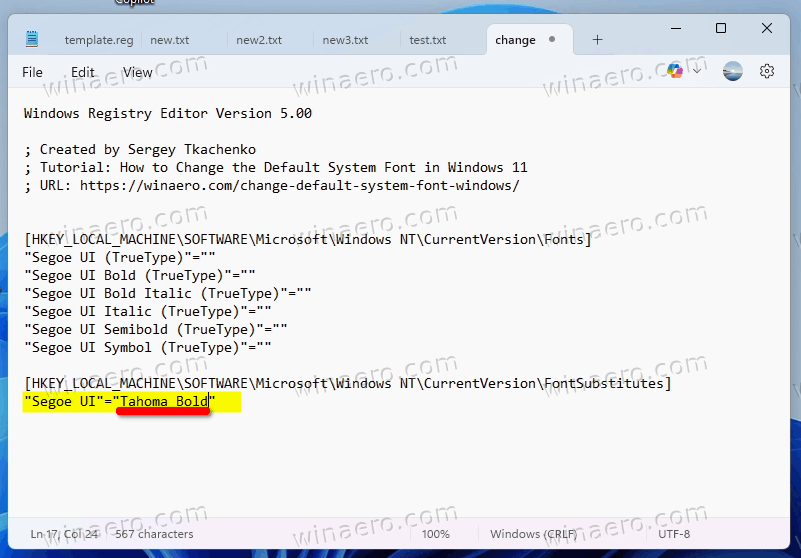This screenshot has width=801, height=558.
Task: Open the View menu
Action: coord(137,72)
